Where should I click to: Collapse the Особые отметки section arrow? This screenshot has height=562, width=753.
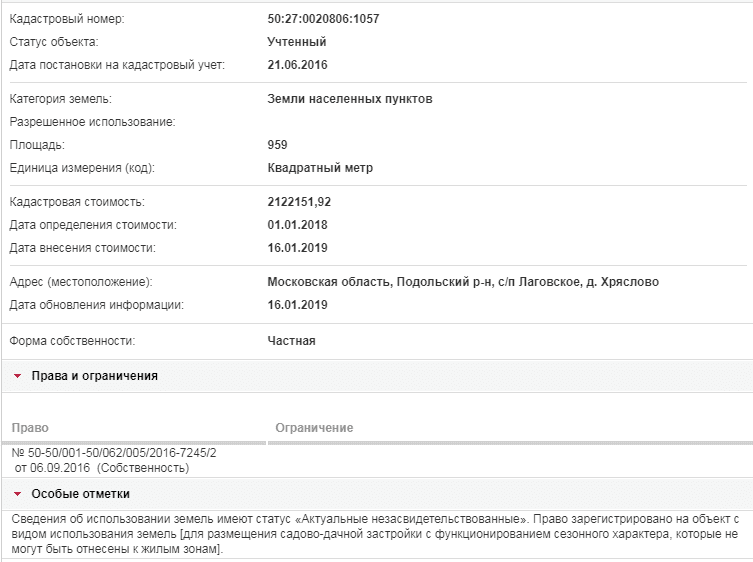pyautogui.click(x=18, y=494)
